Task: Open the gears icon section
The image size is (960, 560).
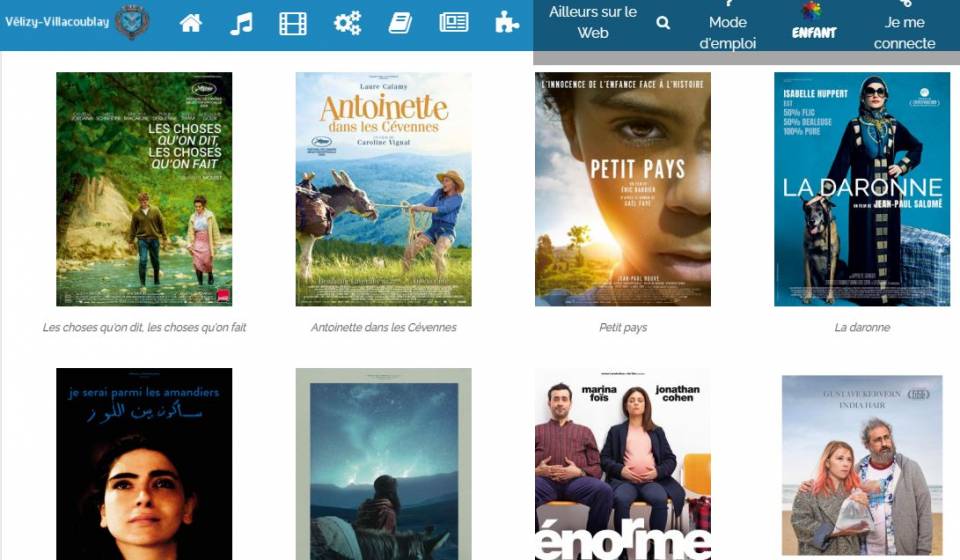Action: pos(347,23)
